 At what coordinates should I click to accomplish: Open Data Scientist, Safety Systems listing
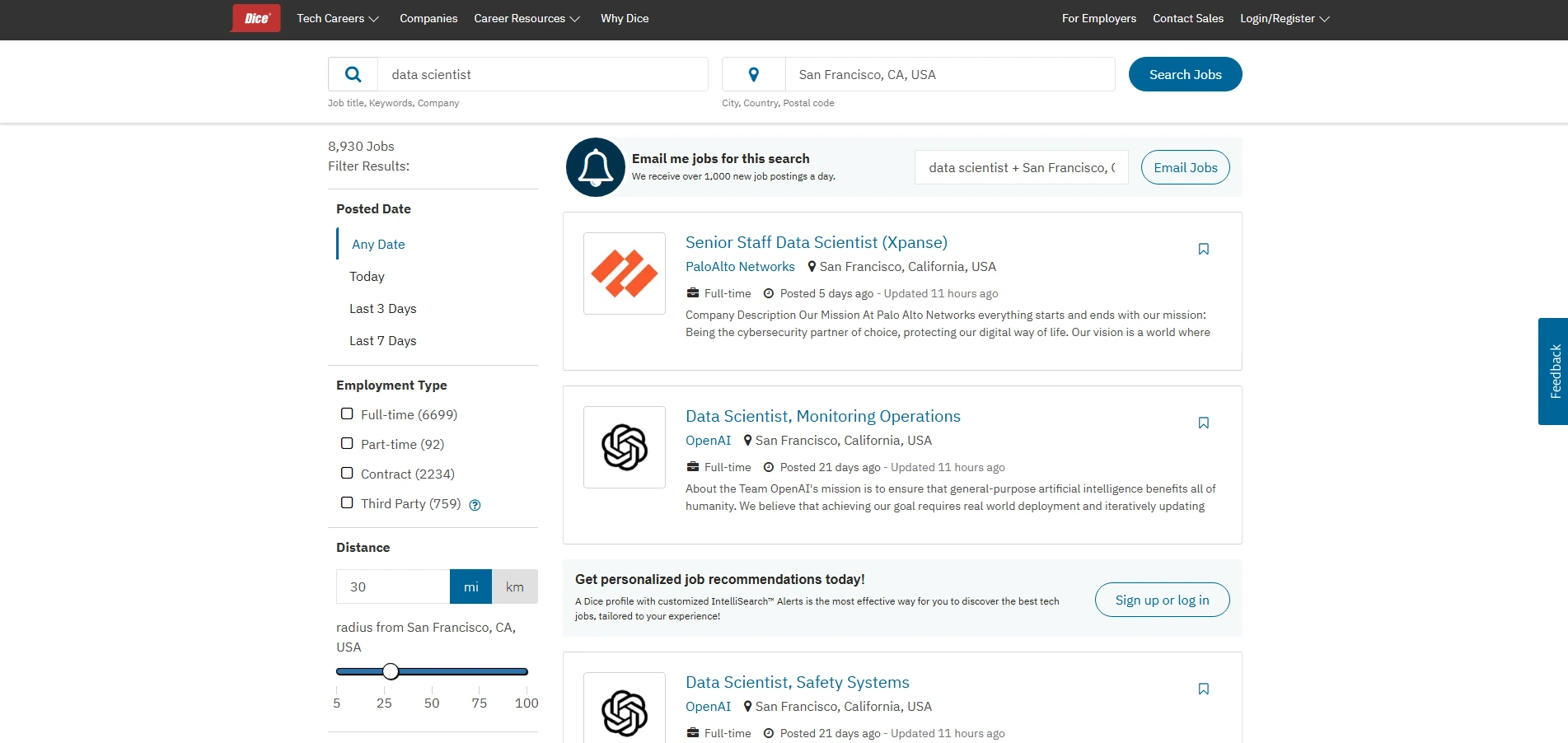(x=797, y=682)
